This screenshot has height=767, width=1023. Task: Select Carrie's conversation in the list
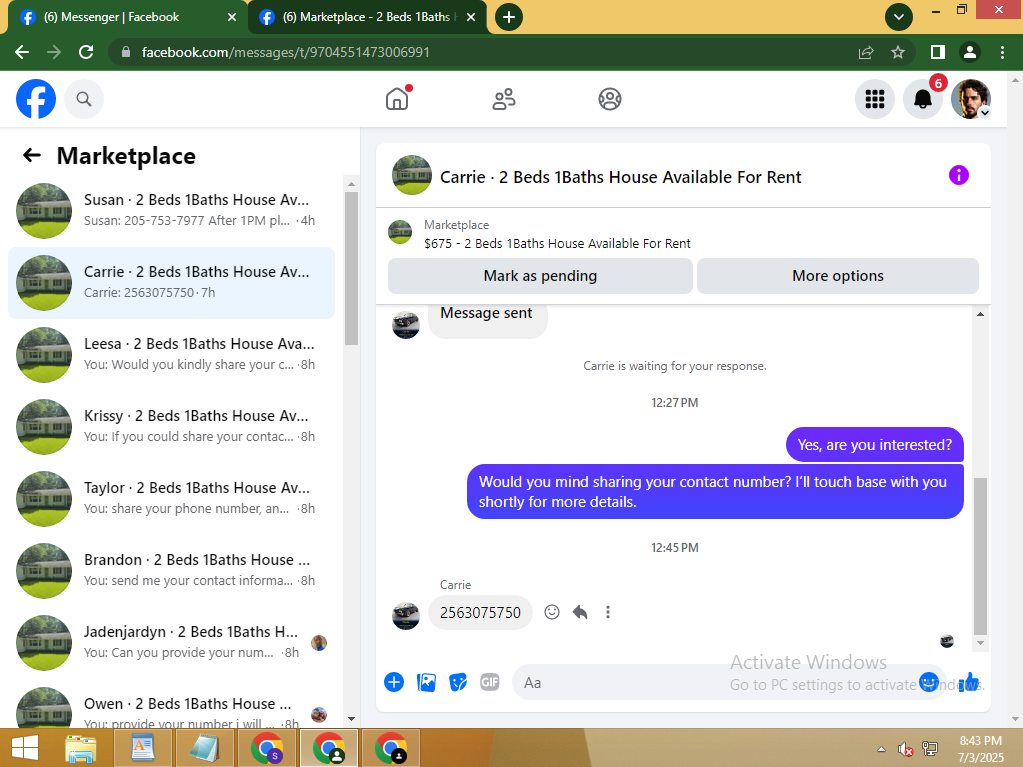(x=171, y=283)
